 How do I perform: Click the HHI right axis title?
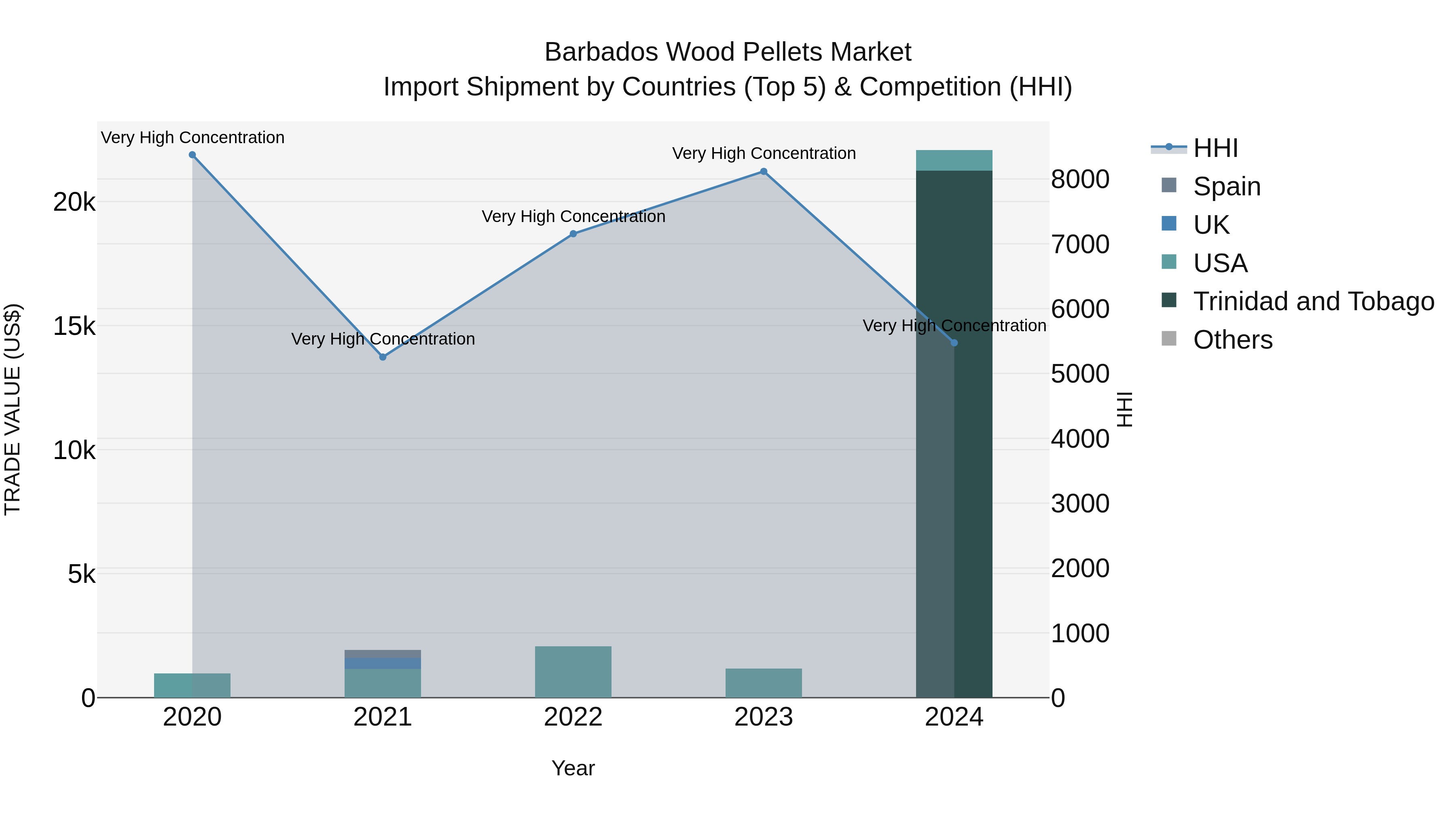tap(1125, 409)
